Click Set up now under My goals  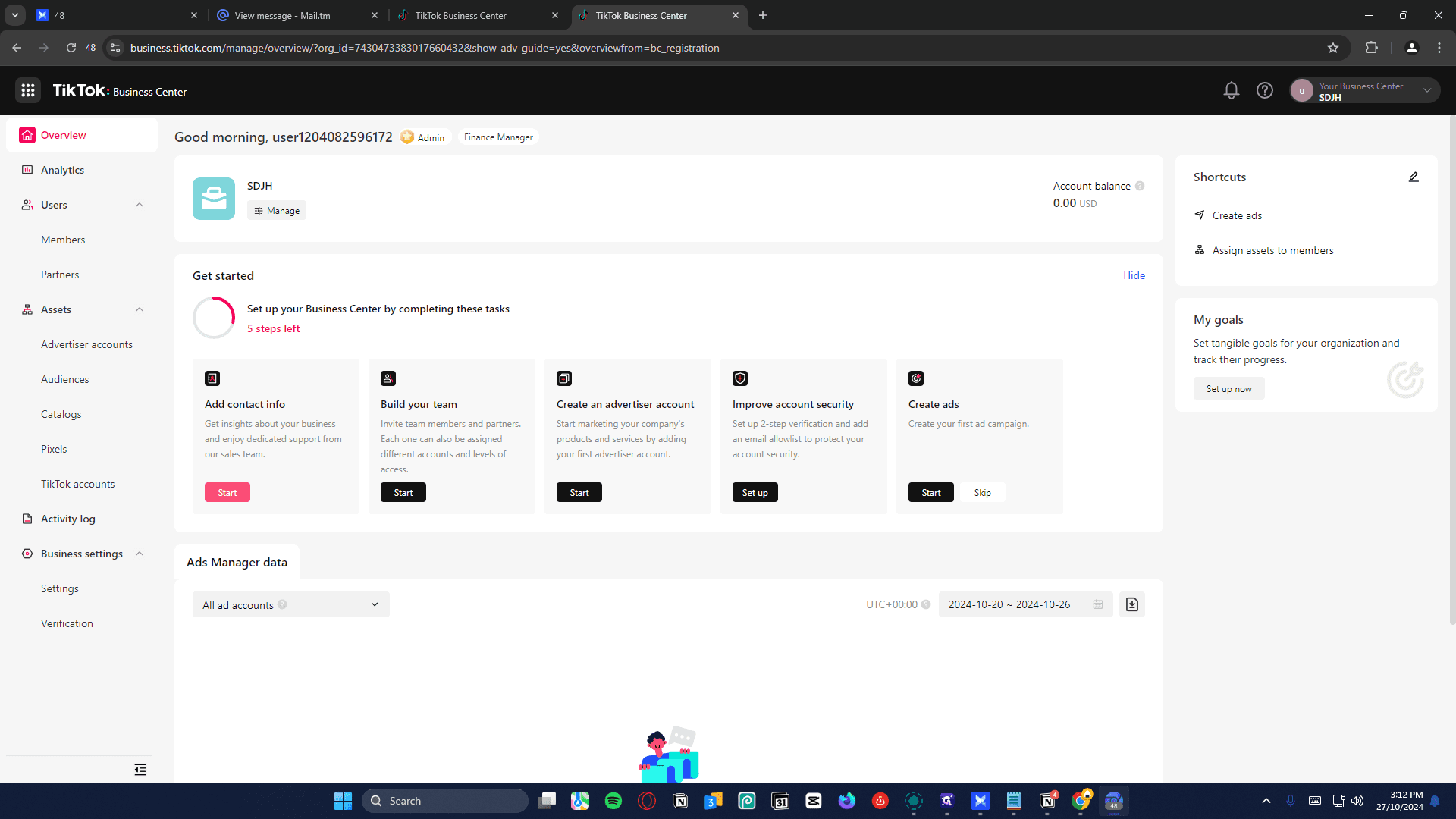[x=1229, y=388]
